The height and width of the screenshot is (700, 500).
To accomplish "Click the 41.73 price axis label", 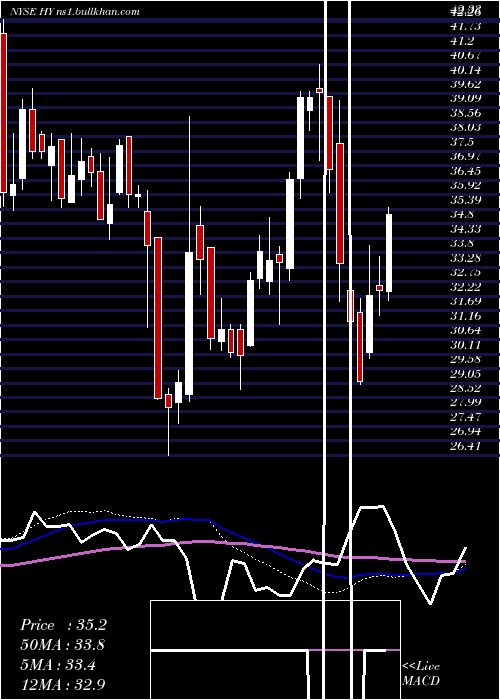I will [x=466, y=27].
